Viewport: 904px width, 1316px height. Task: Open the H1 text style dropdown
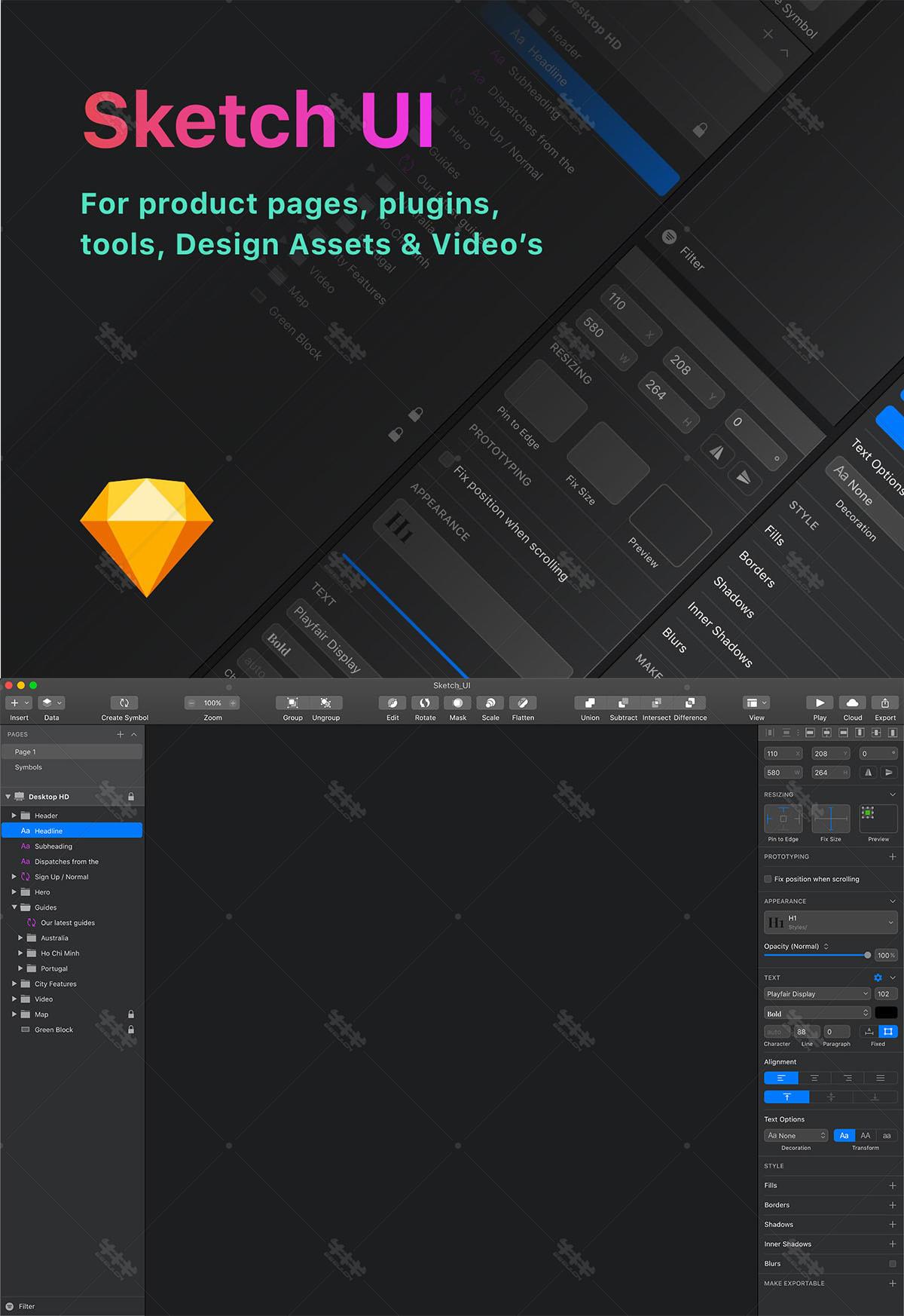click(x=831, y=923)
